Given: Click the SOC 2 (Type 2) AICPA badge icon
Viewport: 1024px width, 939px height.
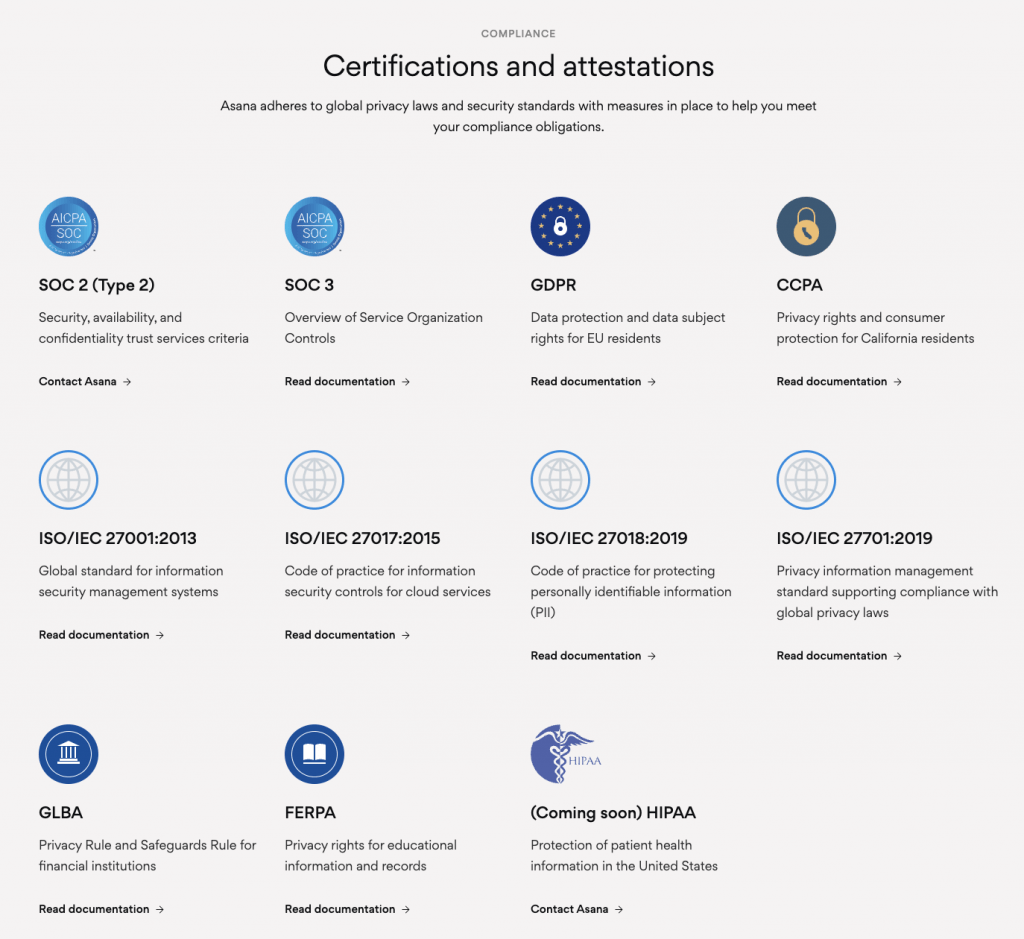Looking at the screenshot, I should (68, 226).
